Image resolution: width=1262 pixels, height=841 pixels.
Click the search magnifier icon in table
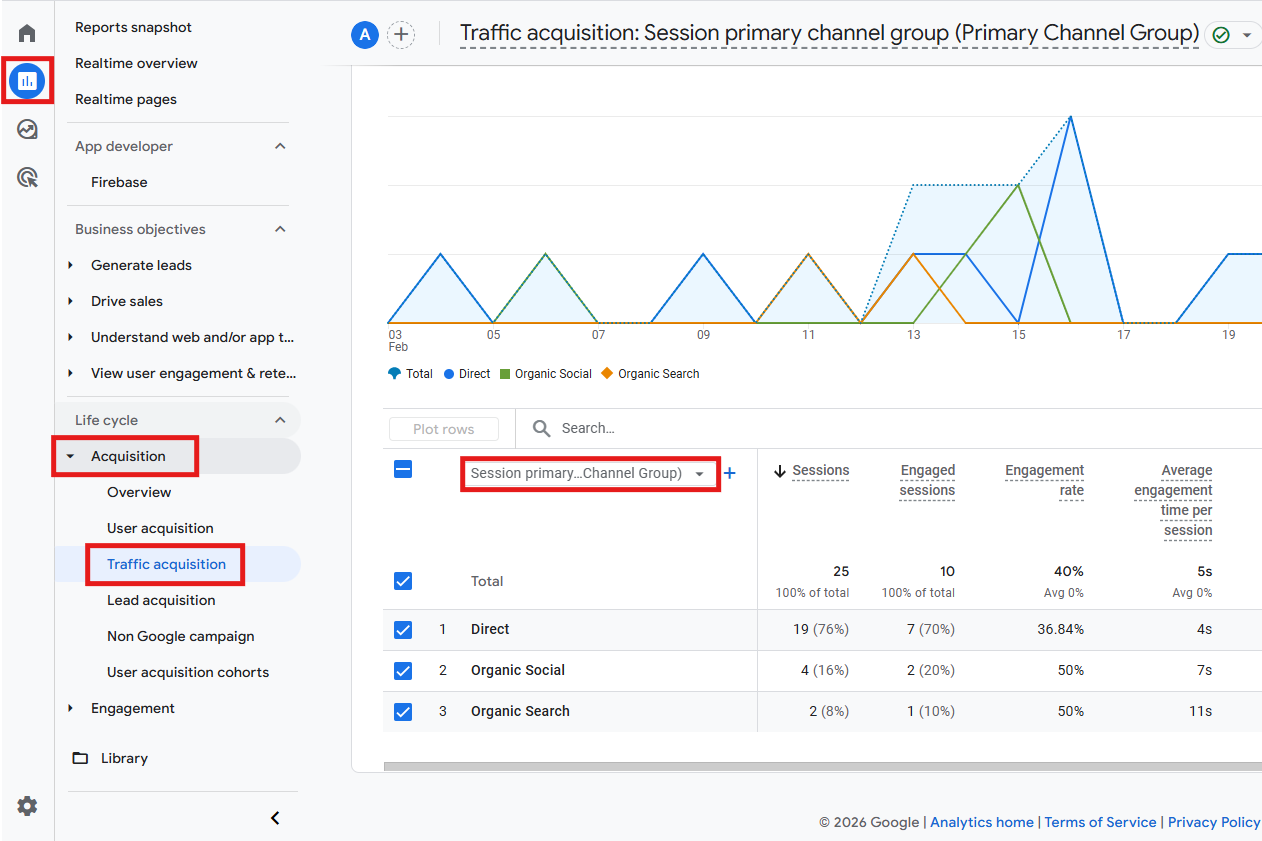tap(541, 428)
